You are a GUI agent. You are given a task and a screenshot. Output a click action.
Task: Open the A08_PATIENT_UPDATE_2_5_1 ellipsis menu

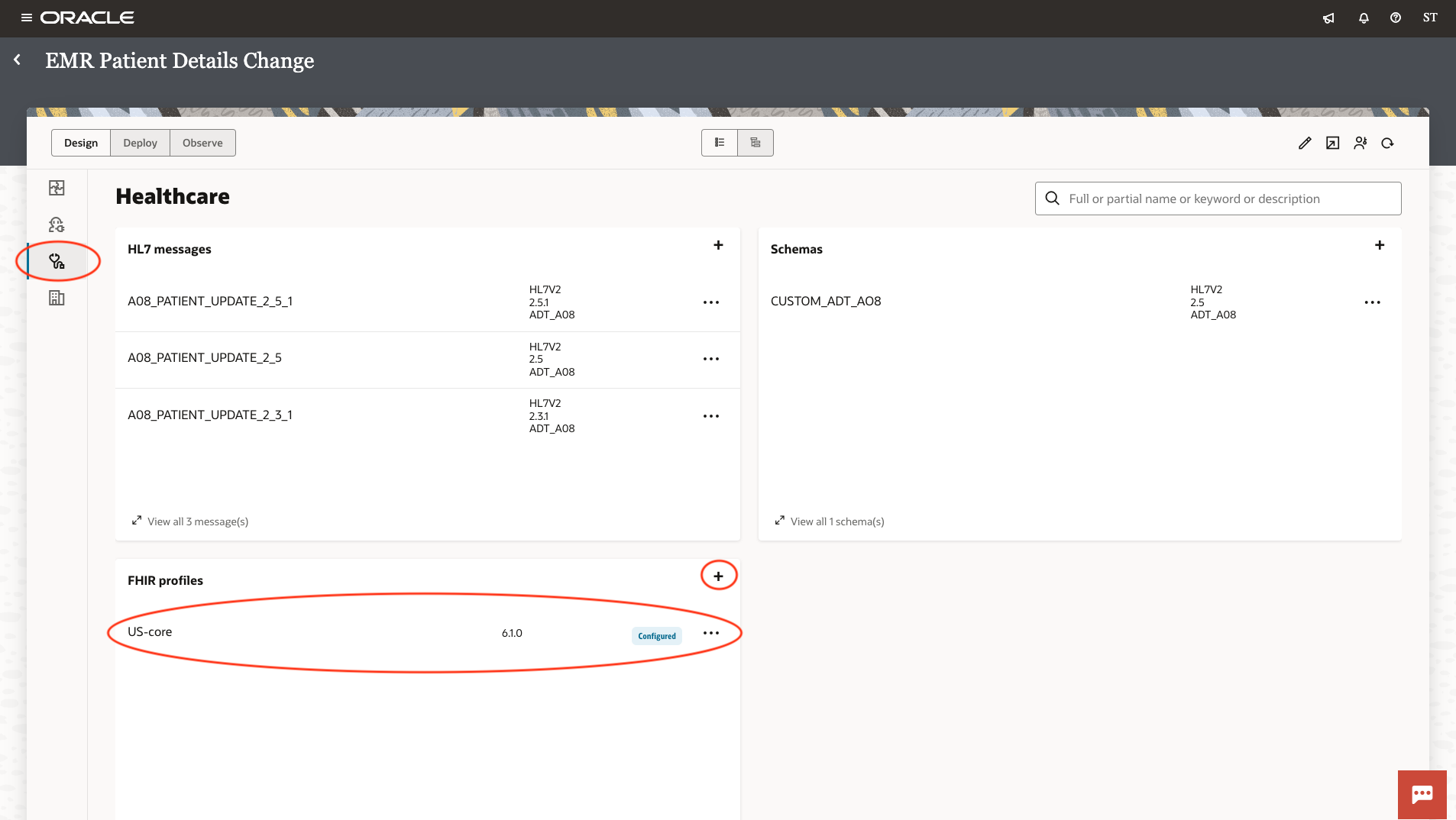[x=710, y=302]
